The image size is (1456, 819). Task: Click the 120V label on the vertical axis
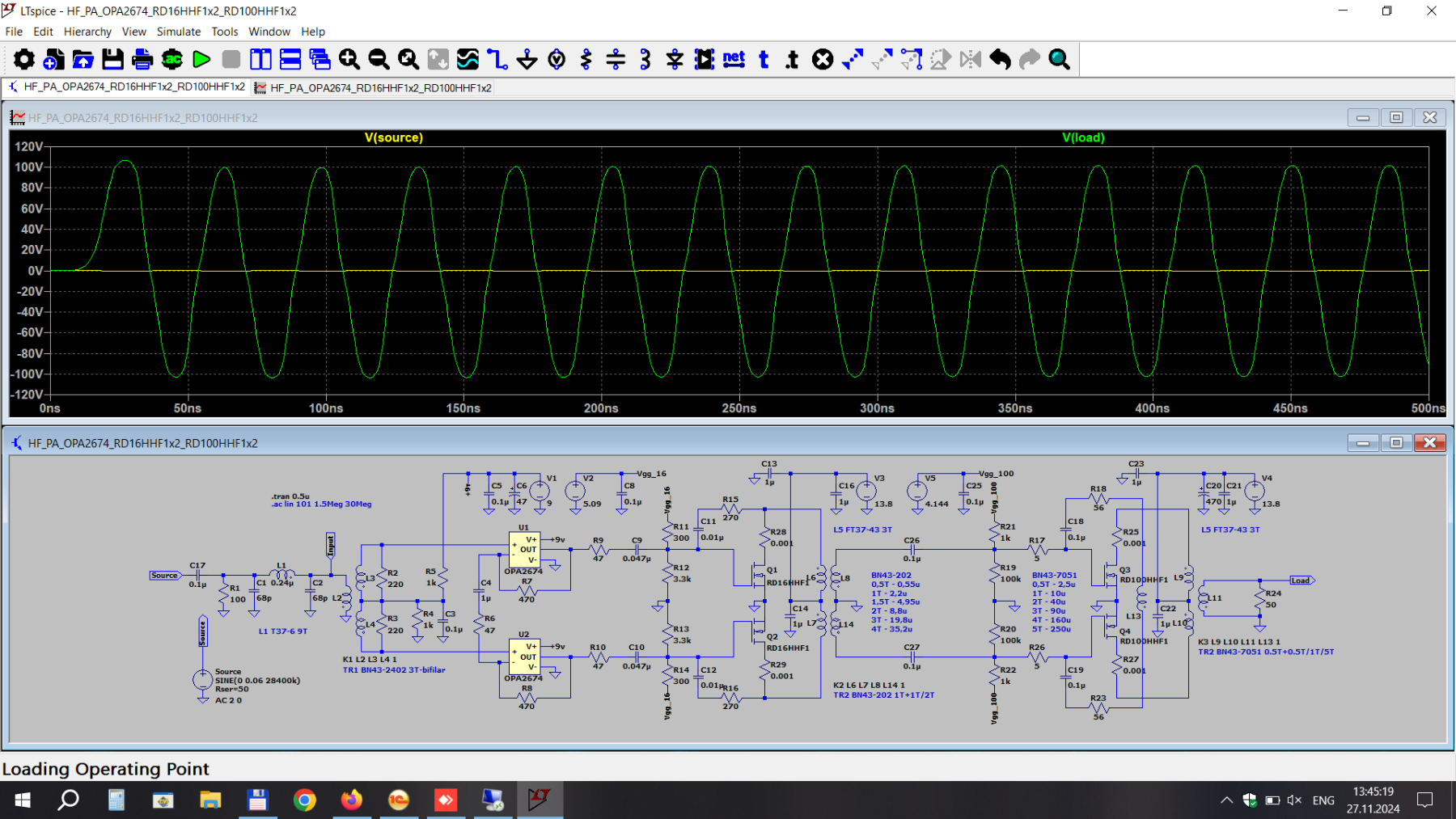pyautogui.click(x=28, y=146)
